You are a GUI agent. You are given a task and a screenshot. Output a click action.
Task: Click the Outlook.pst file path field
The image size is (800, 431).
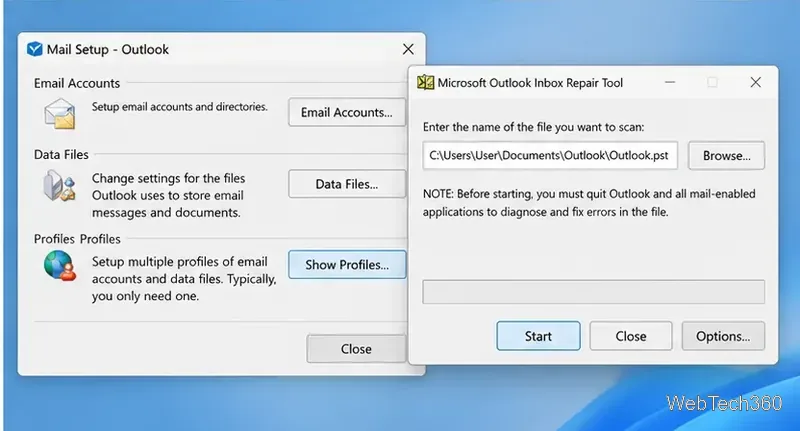(x=550, y=156)
